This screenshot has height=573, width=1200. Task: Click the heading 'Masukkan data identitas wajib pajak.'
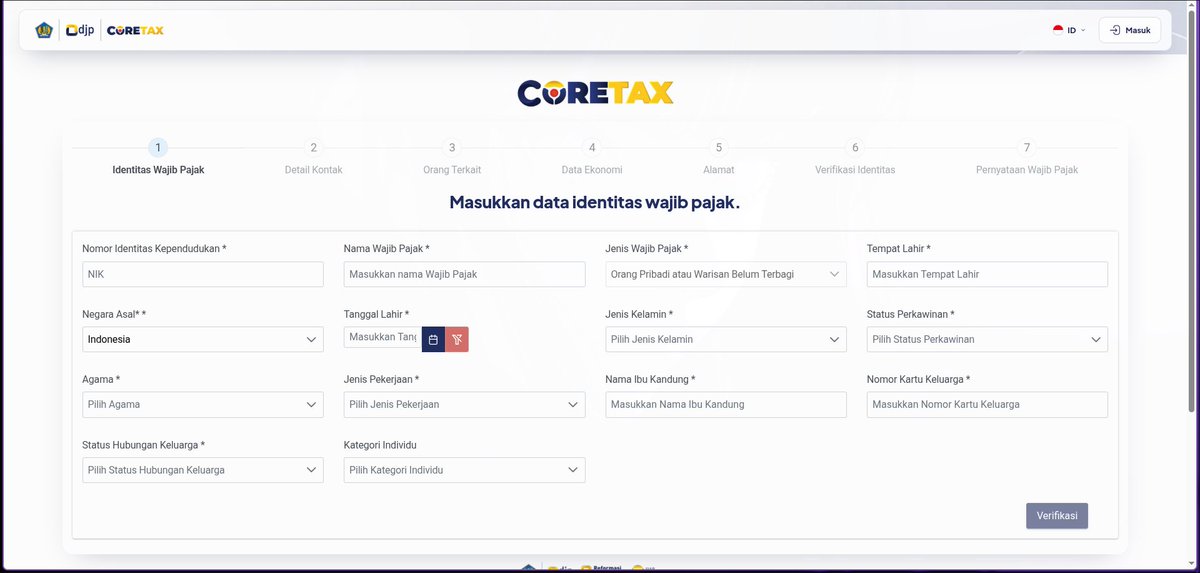click(x=595, y=202)
